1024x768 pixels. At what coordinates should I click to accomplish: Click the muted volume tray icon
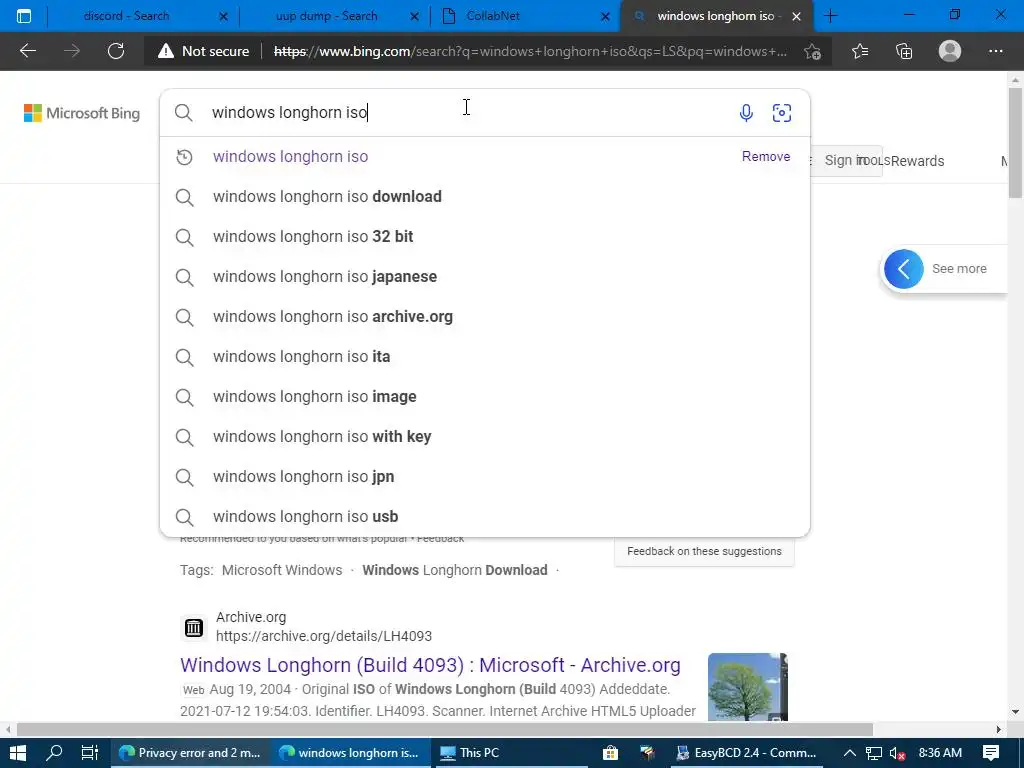tap(897, 753)
